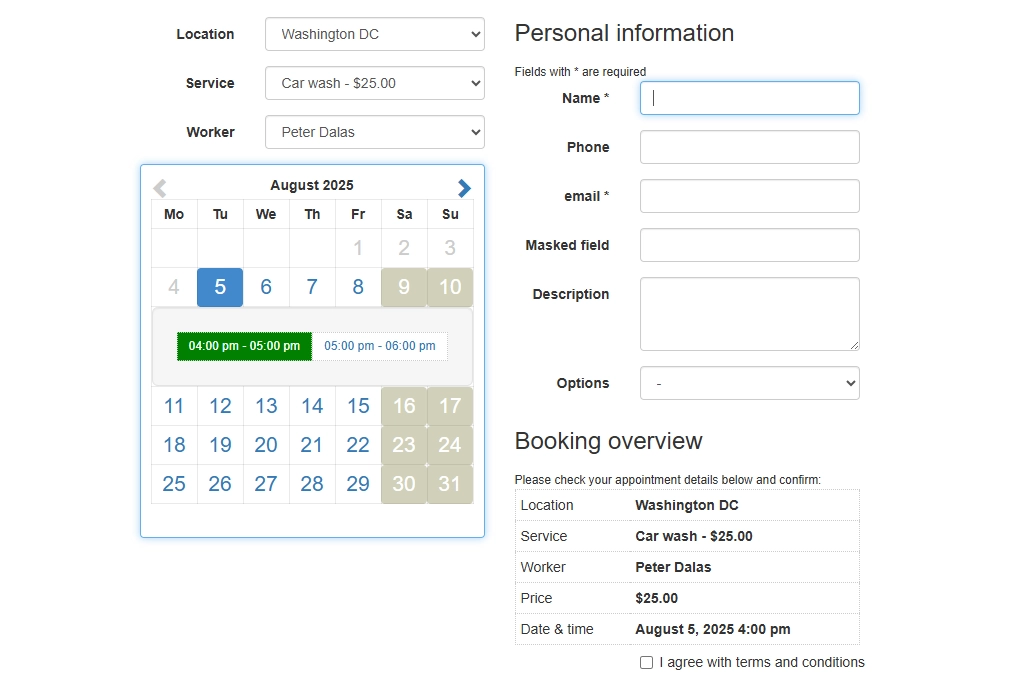The image size is (1009, 693).
Task: Click Saturday August 30 in calendar
Action: click(x=404, y=484)
